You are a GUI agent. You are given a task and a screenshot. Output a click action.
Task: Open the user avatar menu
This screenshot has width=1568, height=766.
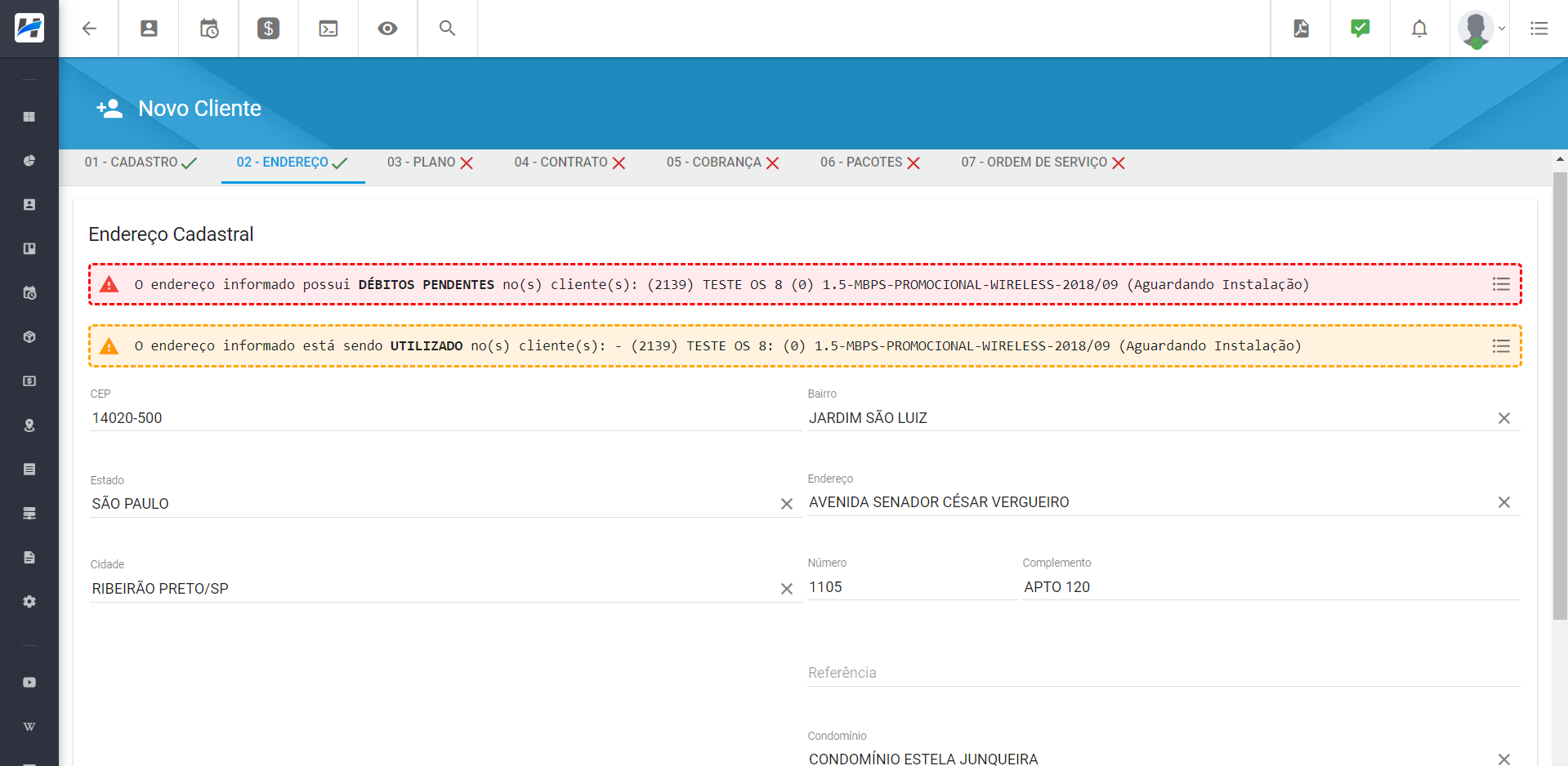pyautogui.click(x=1480, y=29)
